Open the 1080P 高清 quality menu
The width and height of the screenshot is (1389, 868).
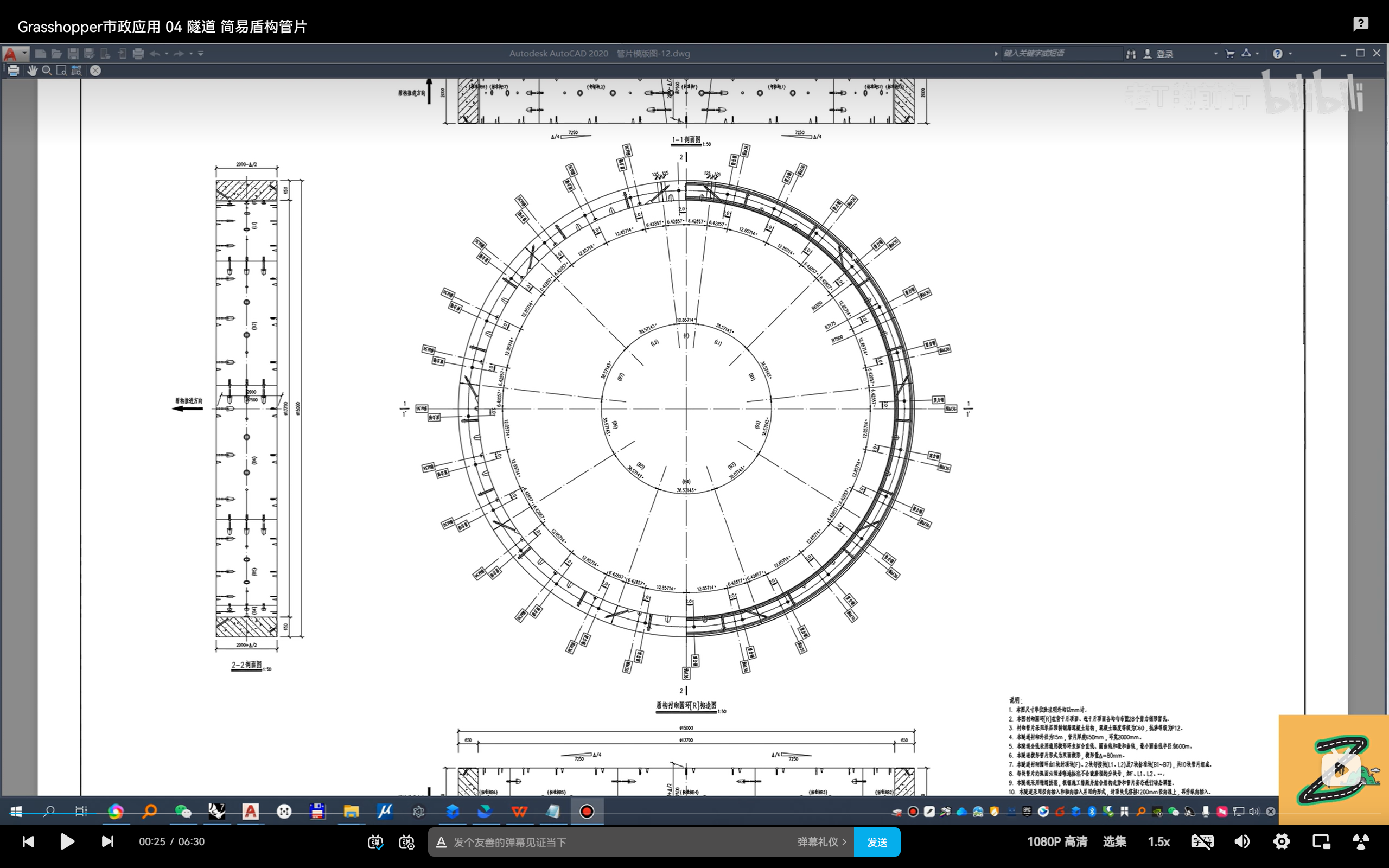pos(1057,841)
